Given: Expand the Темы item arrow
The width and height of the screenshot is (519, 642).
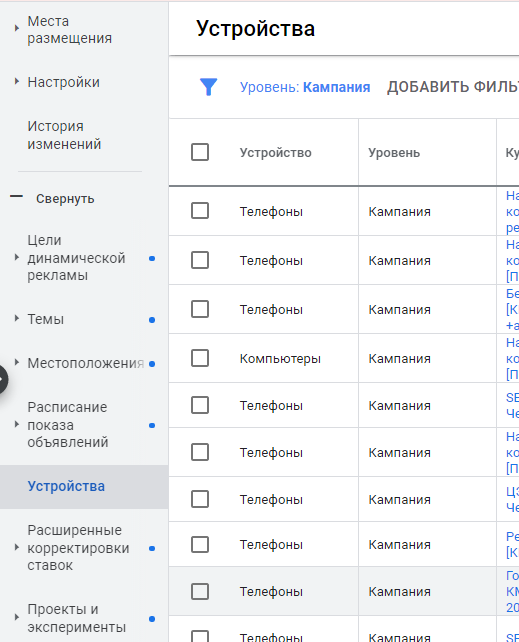Looking at the screenshot, I should pyautogui.click(x=16, y=318).
